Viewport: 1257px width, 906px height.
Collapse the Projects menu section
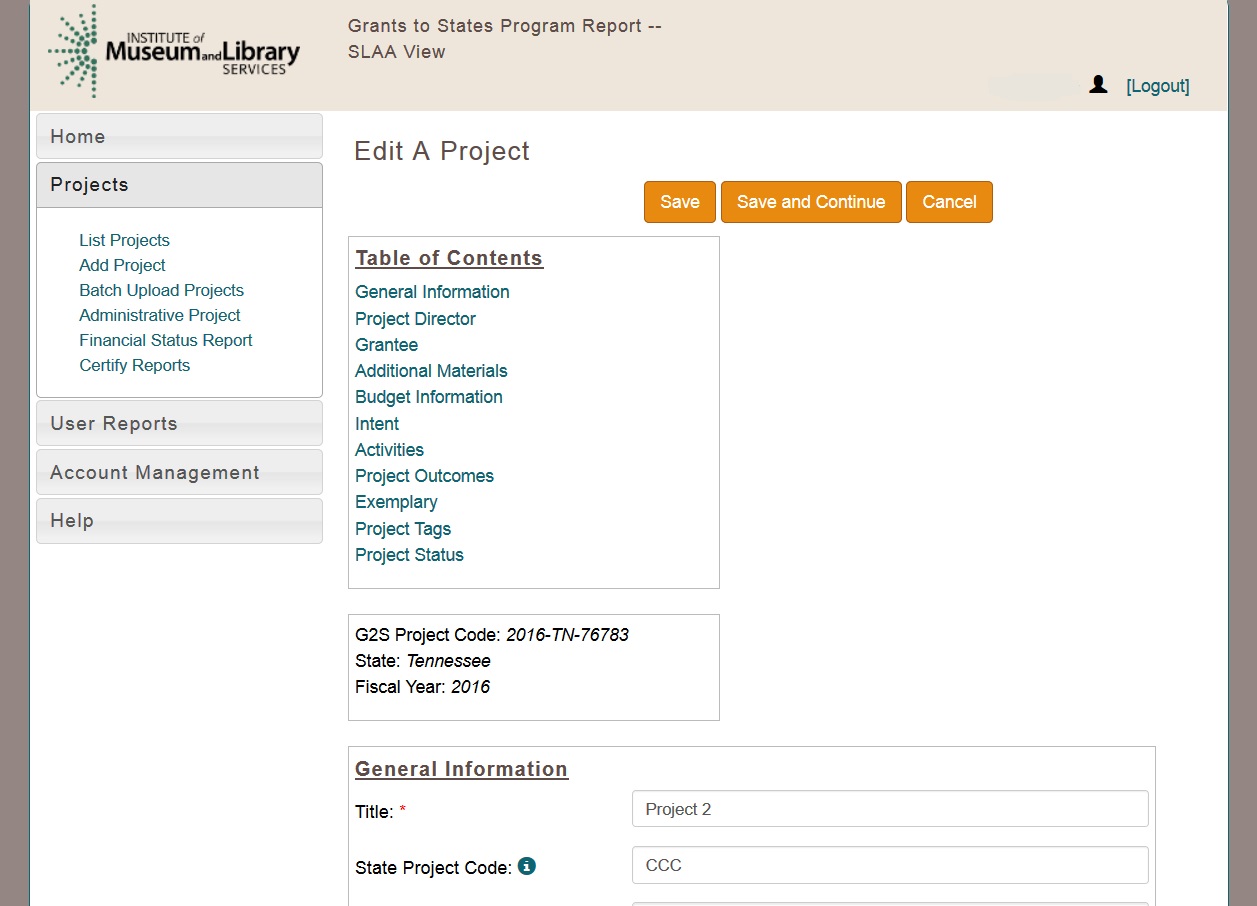pos(179,185)
